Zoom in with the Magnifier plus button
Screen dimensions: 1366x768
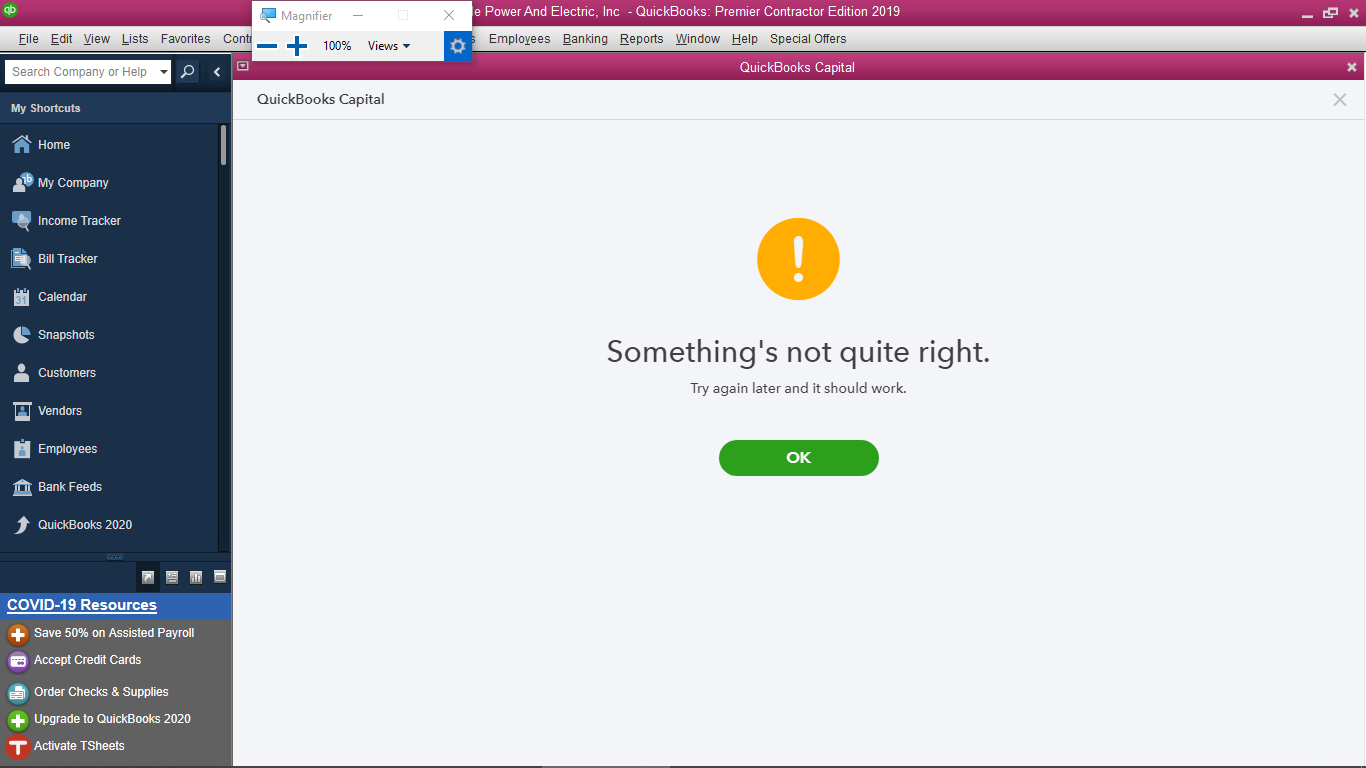(x=297, y=46)
